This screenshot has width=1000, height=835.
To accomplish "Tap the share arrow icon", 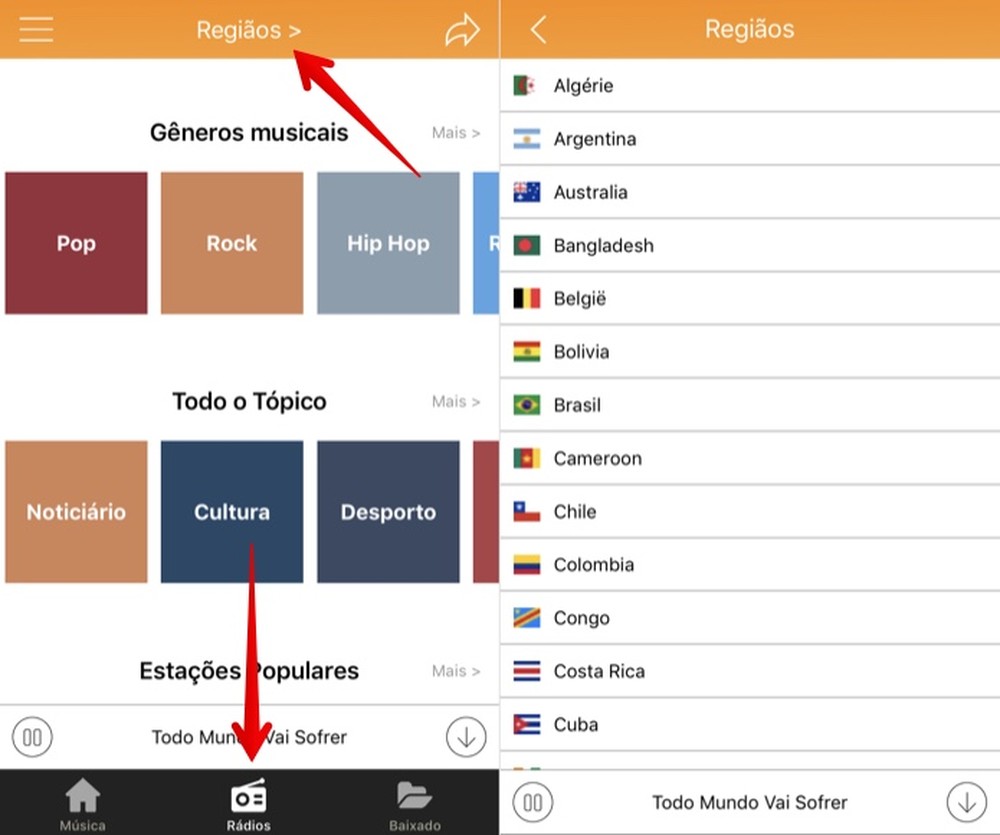I will pos(461,29).
